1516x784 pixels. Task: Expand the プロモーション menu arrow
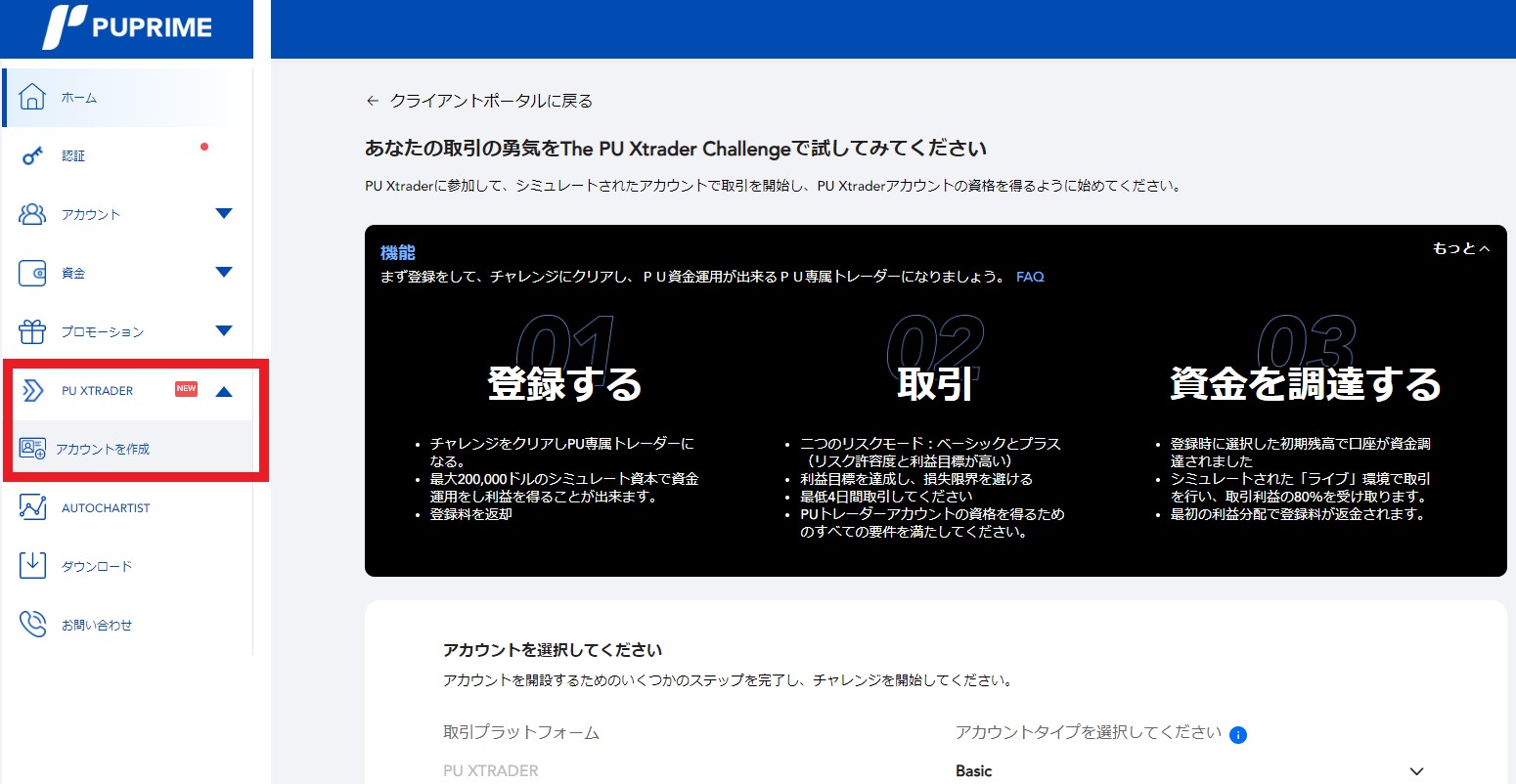pyautogui.click(x=224, y=331)
